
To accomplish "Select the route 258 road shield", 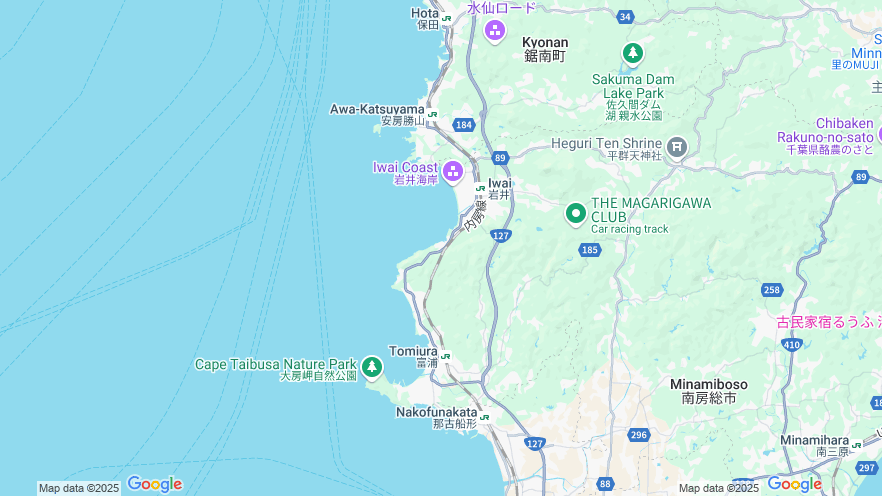I will point(772,290).
